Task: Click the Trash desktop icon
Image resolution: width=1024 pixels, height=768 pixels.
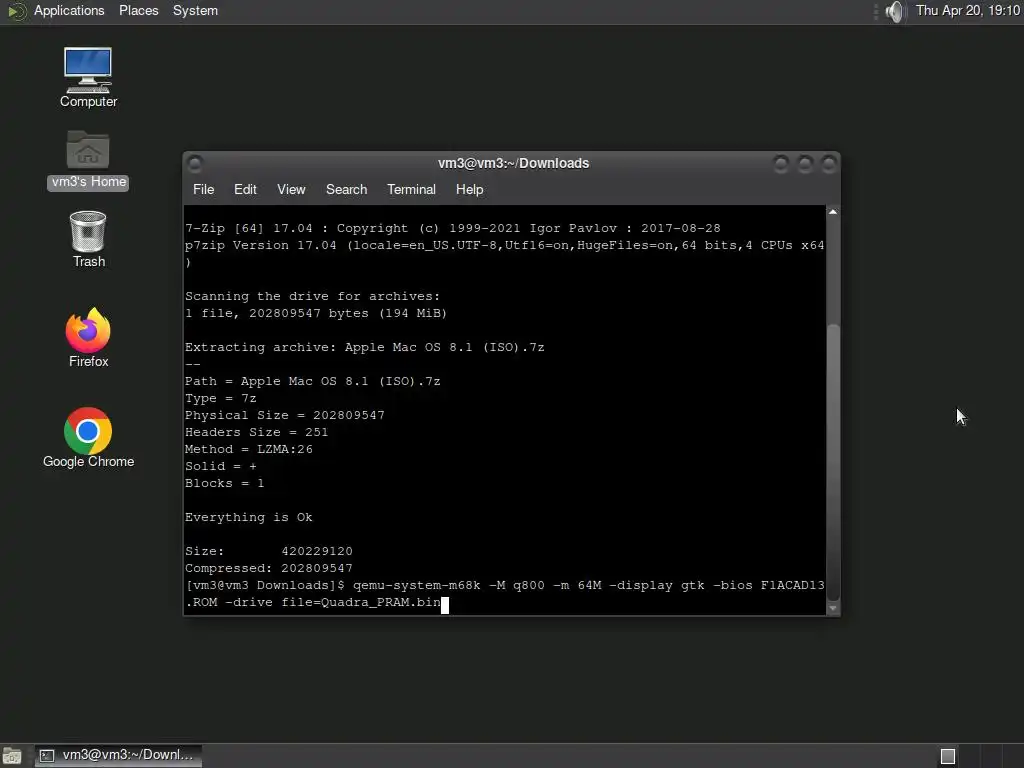Action: pos(88,239)
